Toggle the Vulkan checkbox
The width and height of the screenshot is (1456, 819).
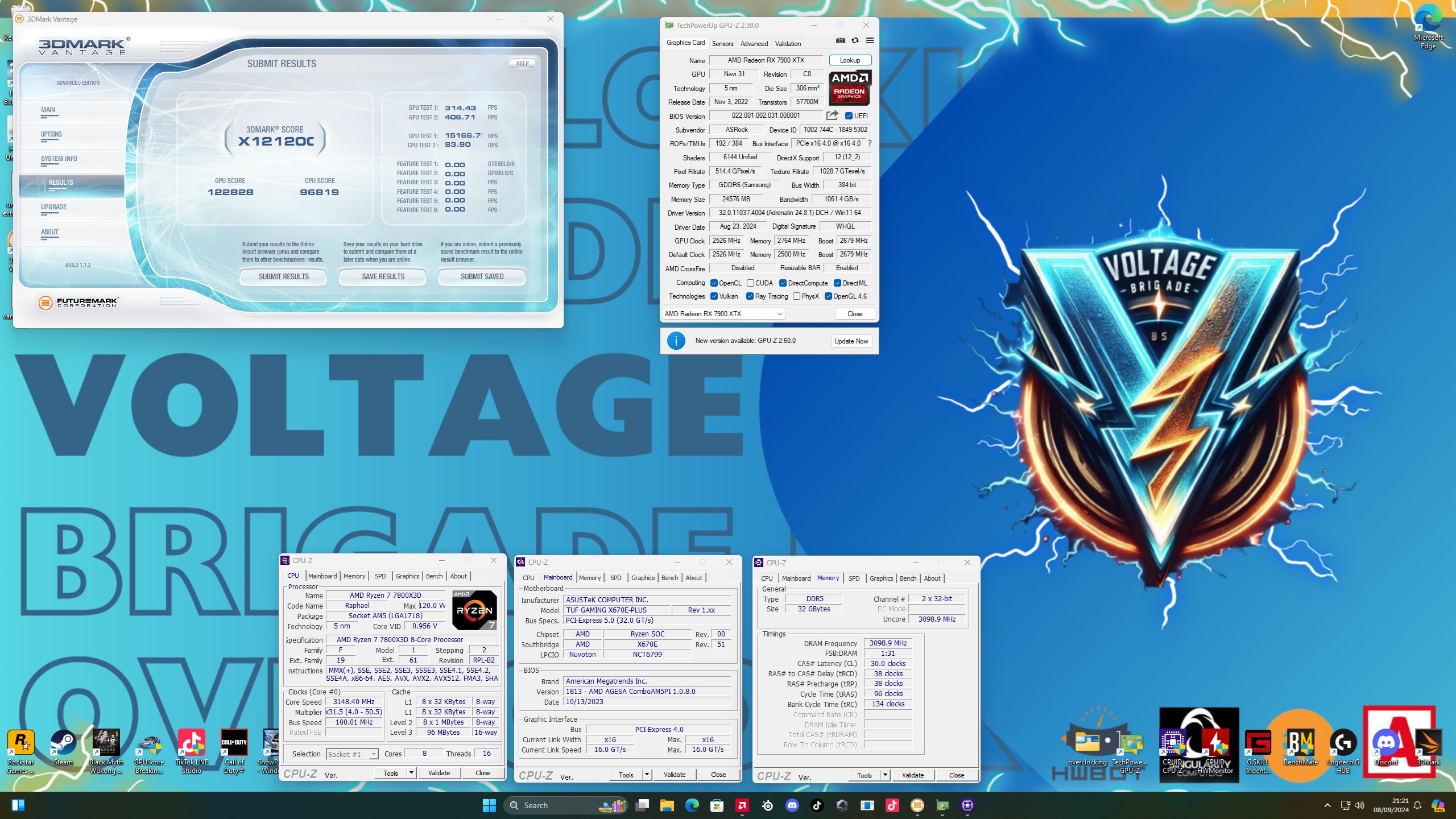[714, 296]
